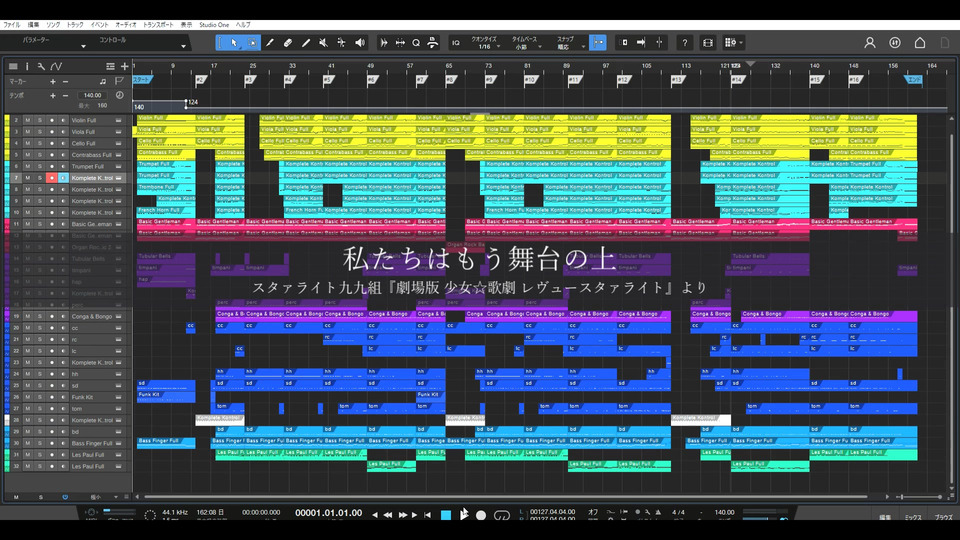The width and height of the screenshot is (960, 540).
Task: Toggle autoscroll arrow button
Action: click(640, 42)
